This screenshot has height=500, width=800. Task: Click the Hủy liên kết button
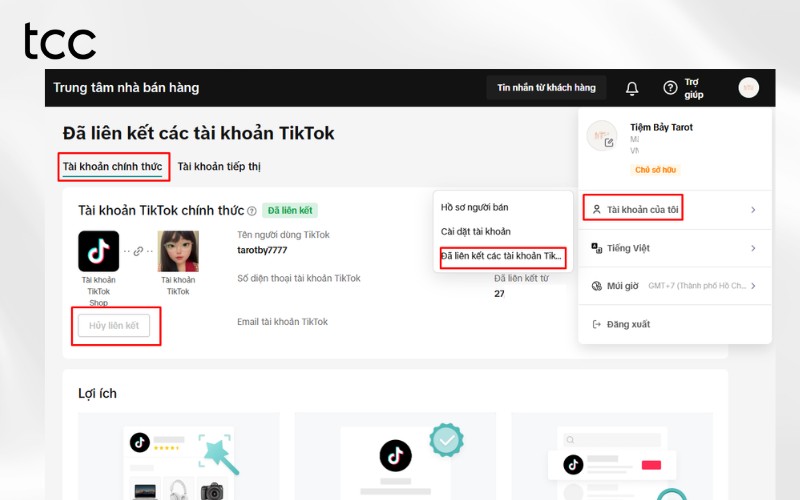pos(114,326)
